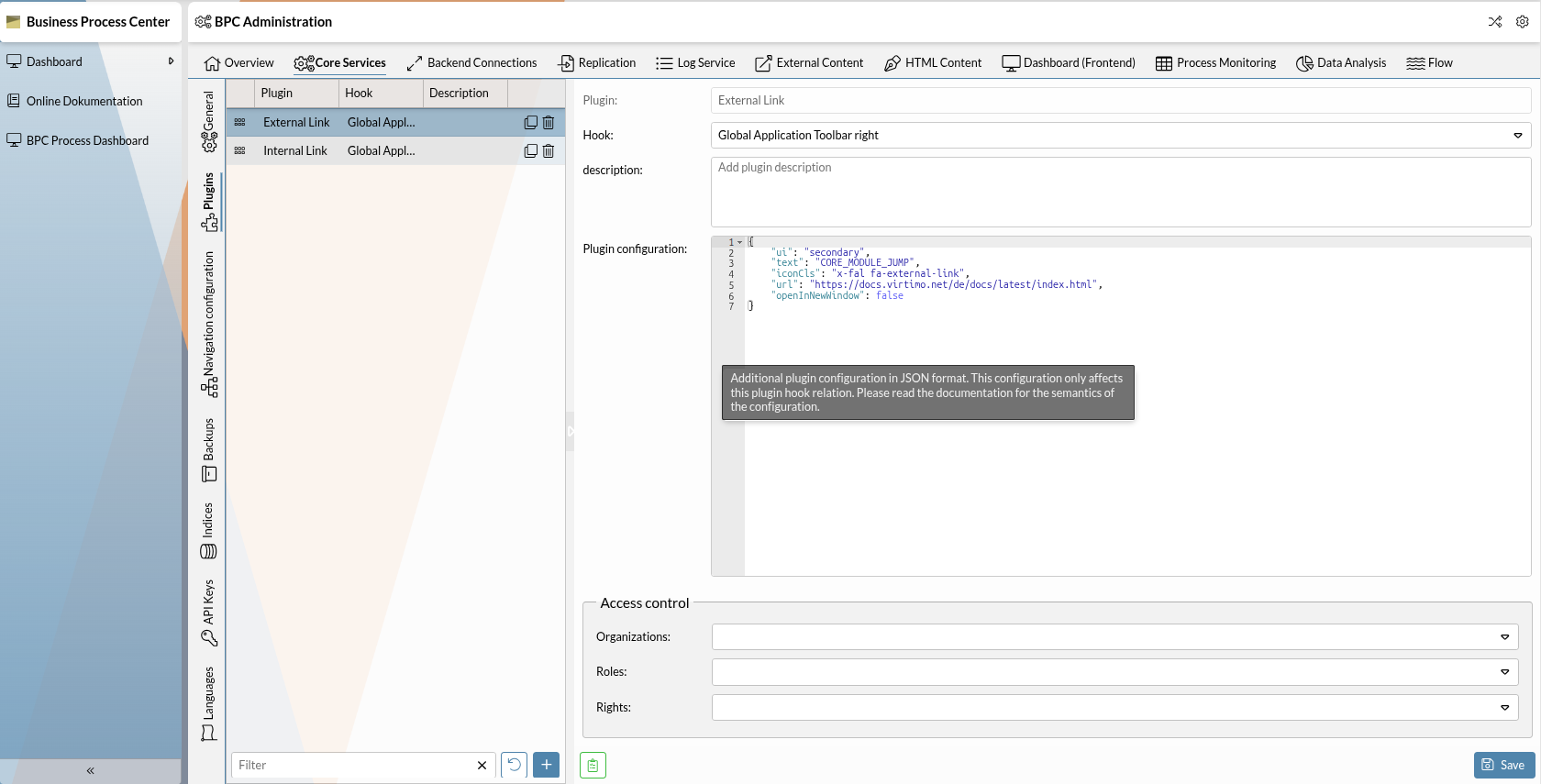The height and width of the screenshot is (784, 1541).
Task: Duplicate the External Link plugin
Action: point(530,122)
